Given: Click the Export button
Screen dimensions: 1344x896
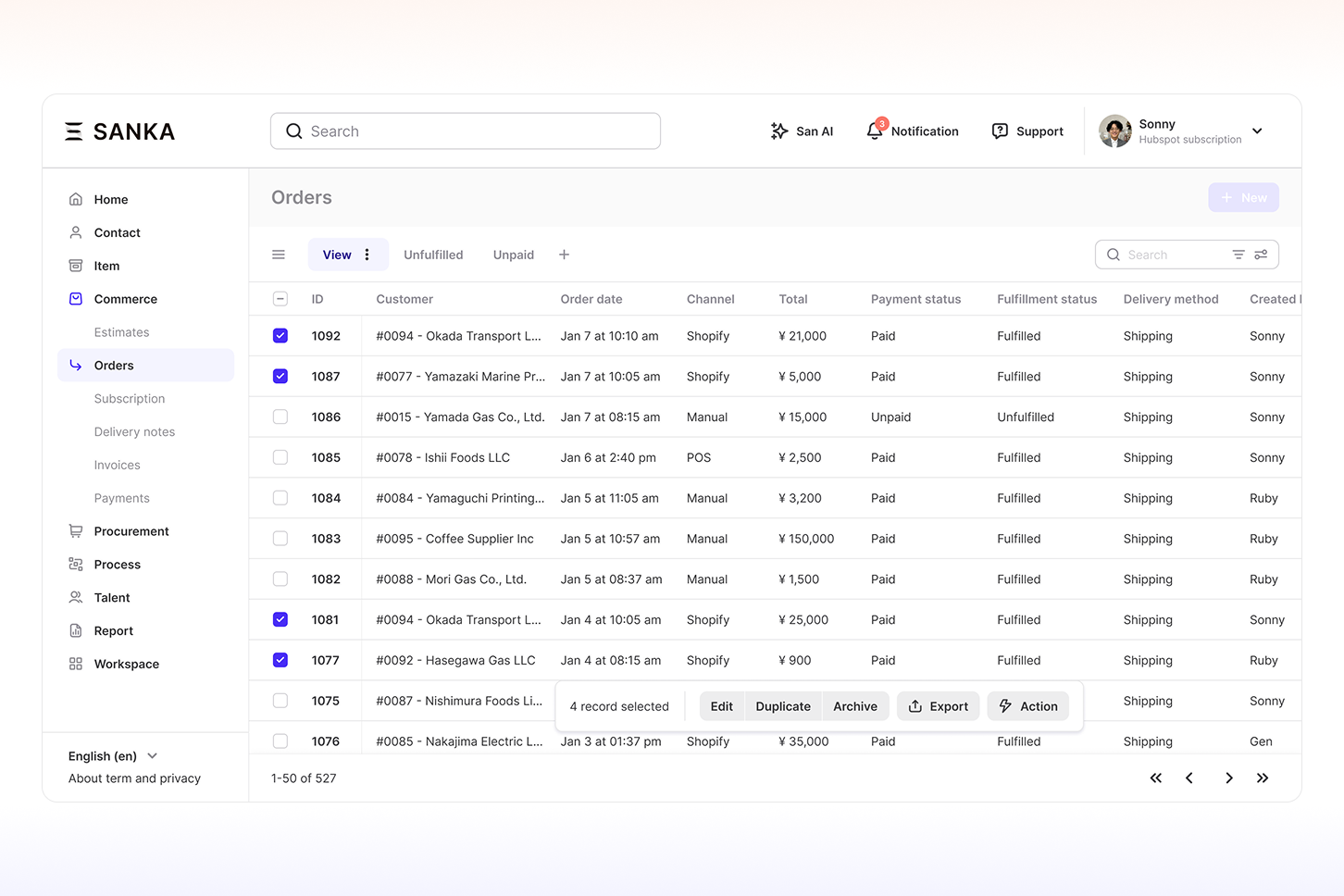Looking at the screenshot, I should [938, 706].
